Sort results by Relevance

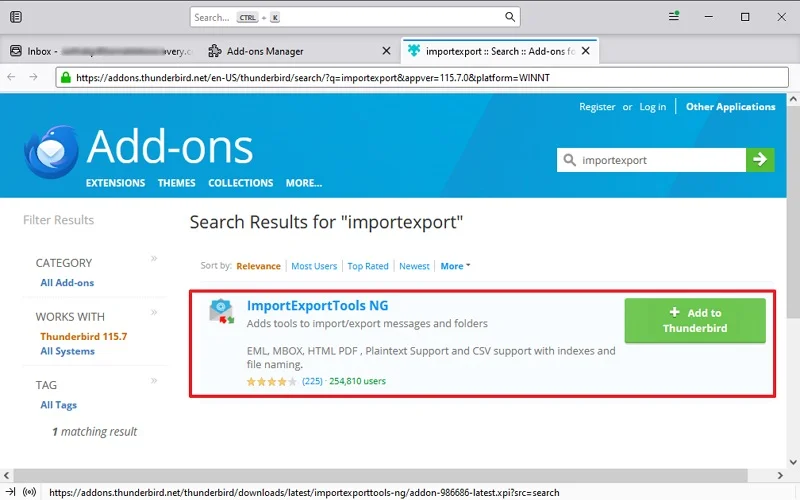(258, 266)
